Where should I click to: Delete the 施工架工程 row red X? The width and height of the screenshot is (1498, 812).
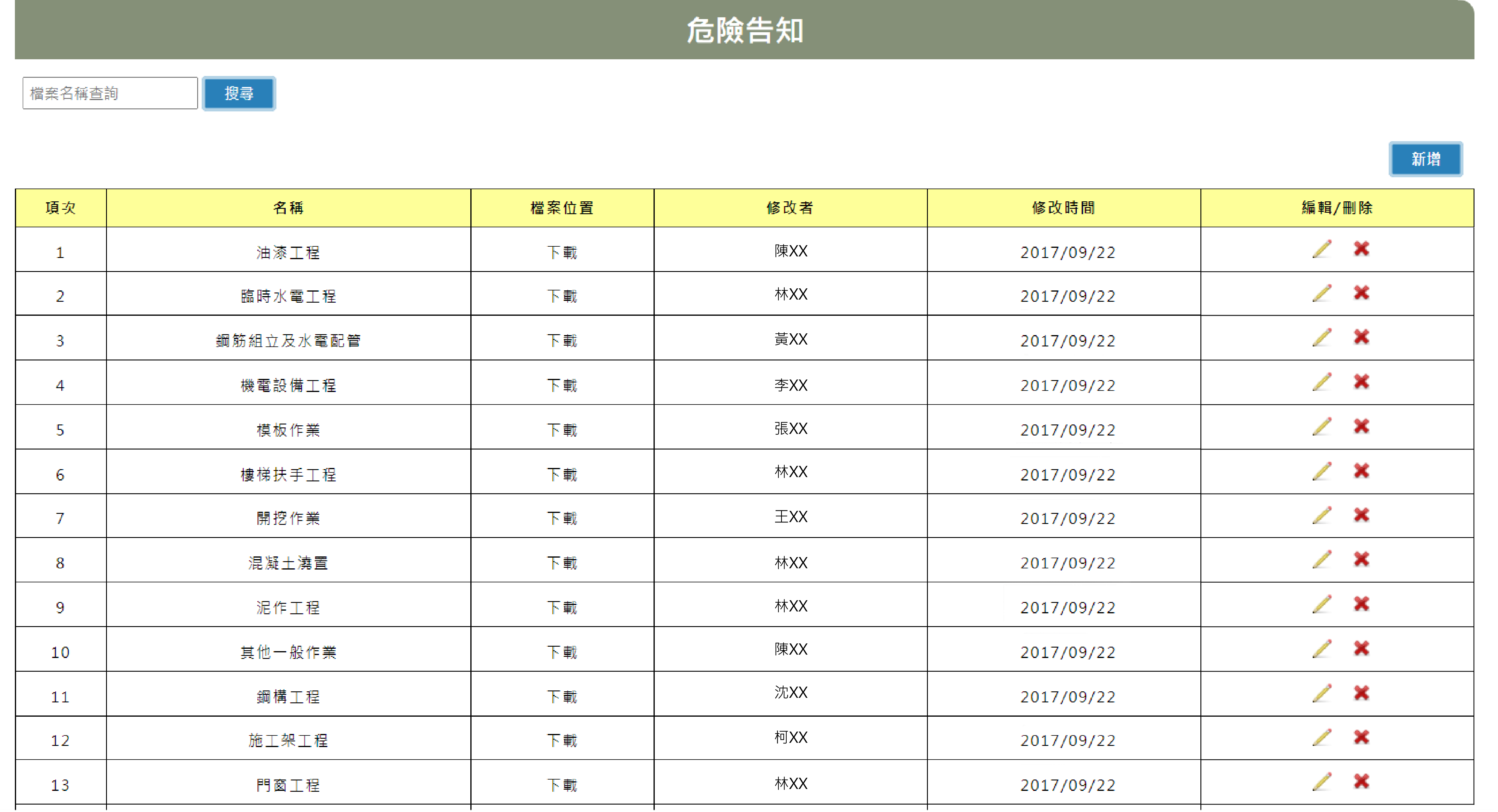tap(1361, 737)
